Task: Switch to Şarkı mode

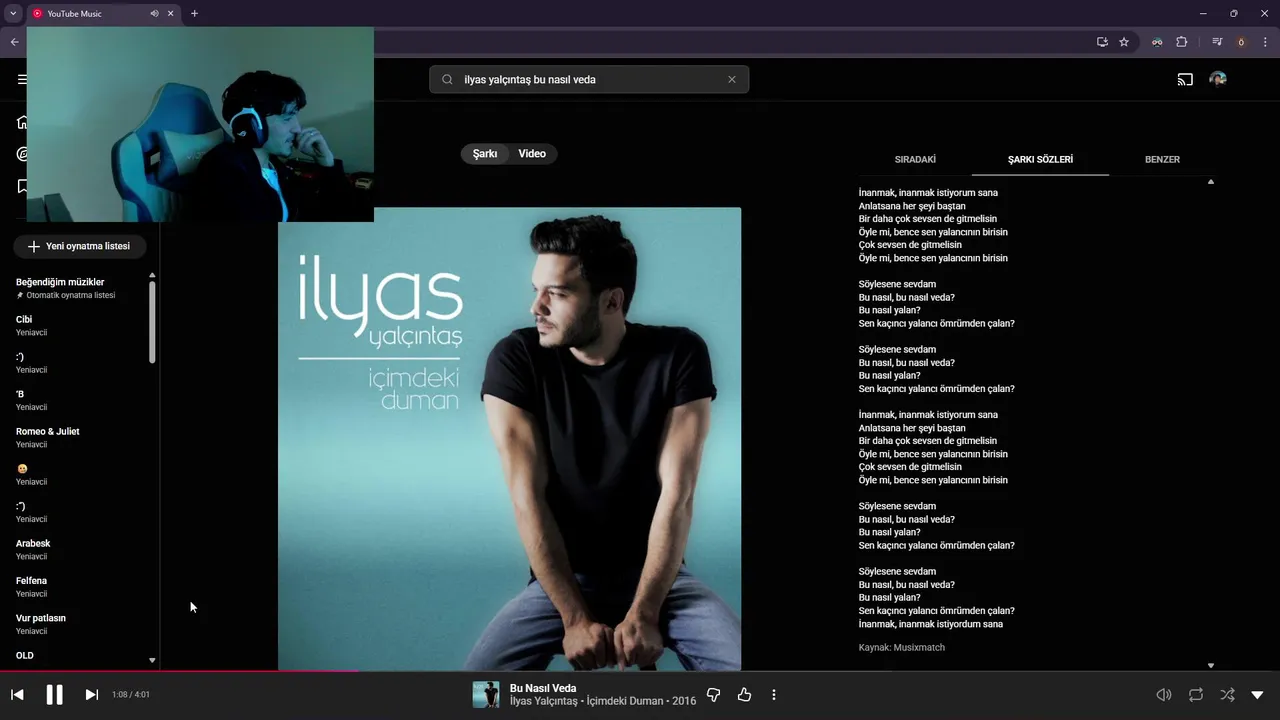Action: click(485, 154)
